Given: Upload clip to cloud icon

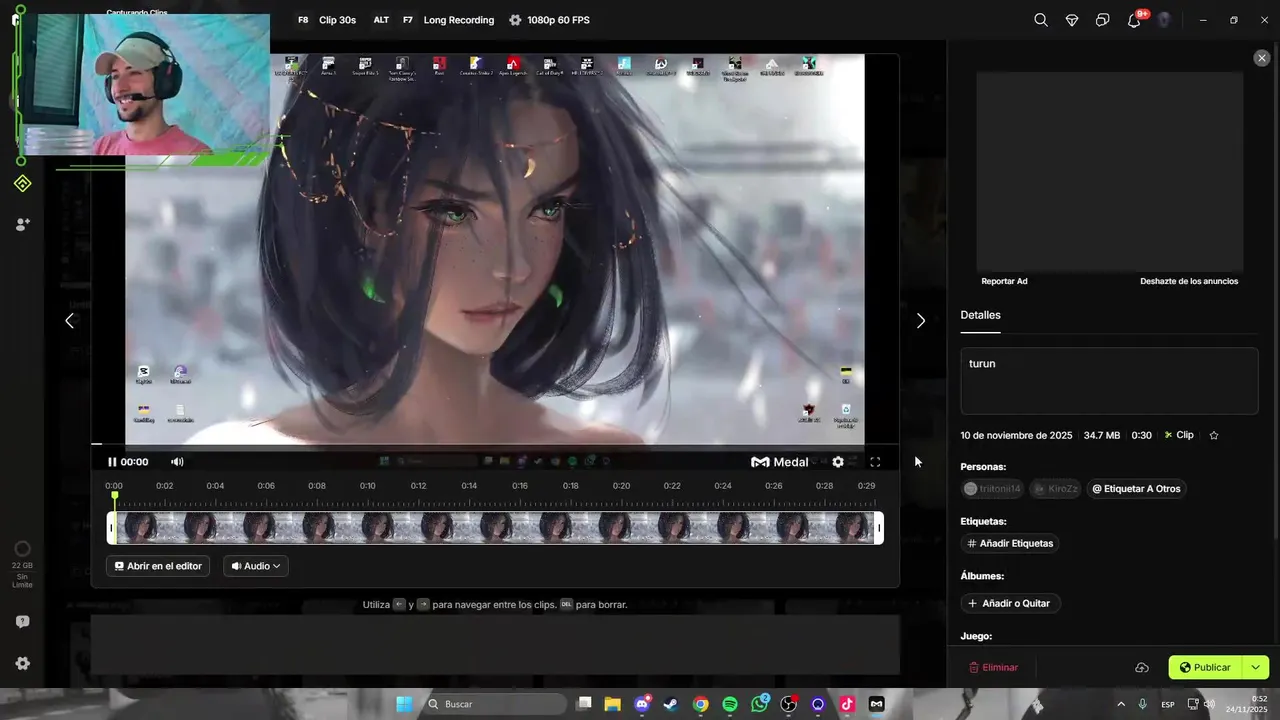Looking at the screenshot, I should tap(1142, 668).
